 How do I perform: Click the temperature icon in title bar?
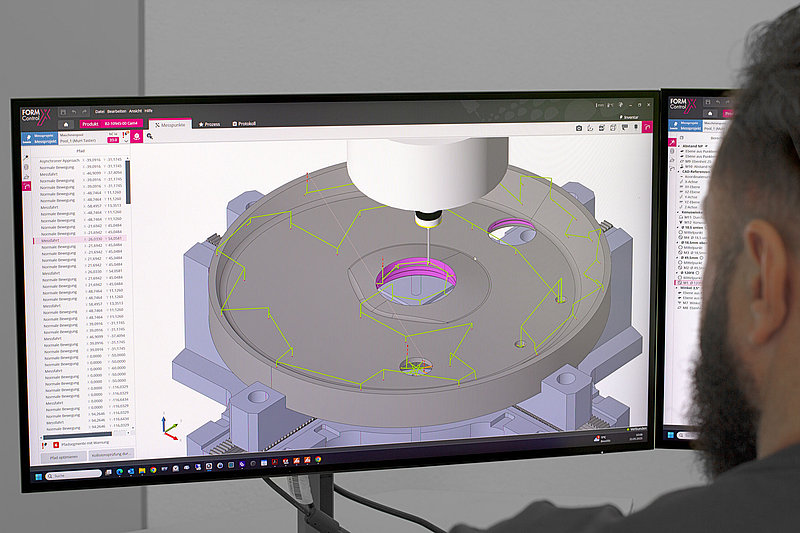click(x=610, y=105)
